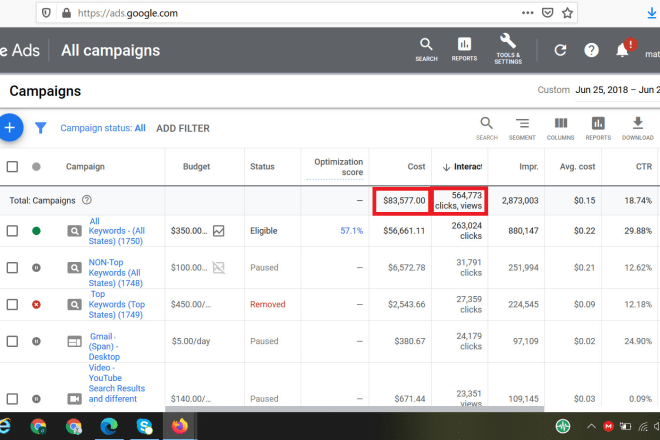Select the NON-Top Keywords (1748) campaign checkbox
The height and width of the screenshot is (440, 660).
click(x=12, y=267)
